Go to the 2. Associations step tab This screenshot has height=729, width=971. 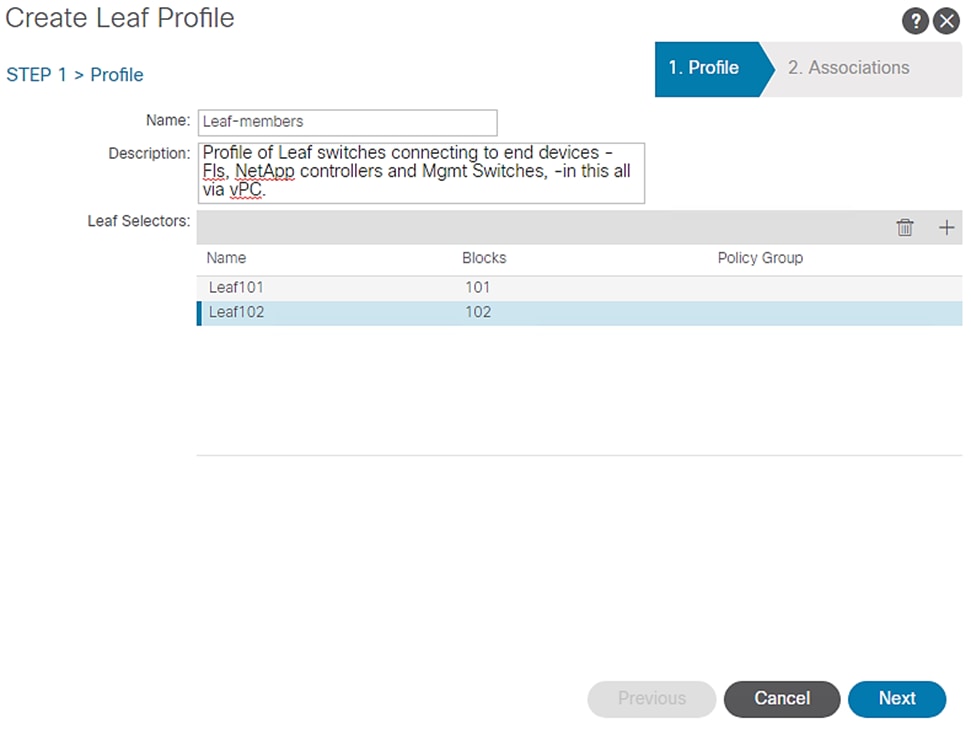click(x=848, y=68)
